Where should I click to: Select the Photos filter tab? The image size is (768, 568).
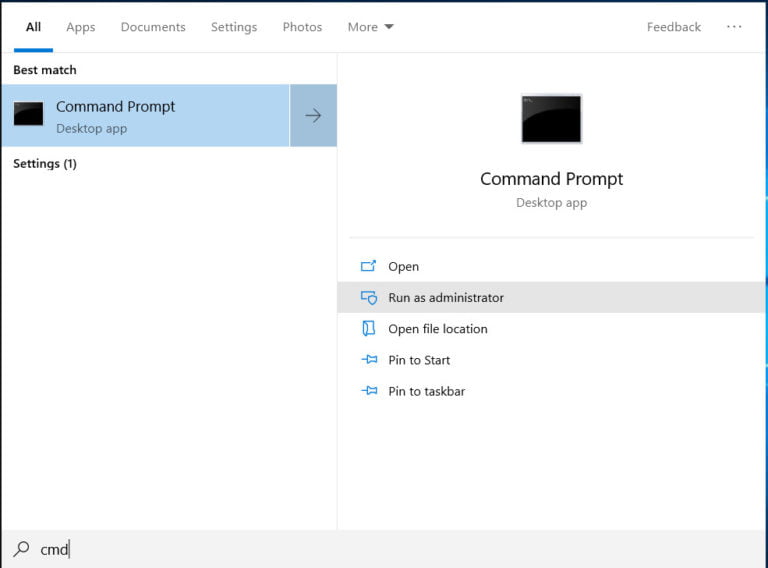click(302, 27)
